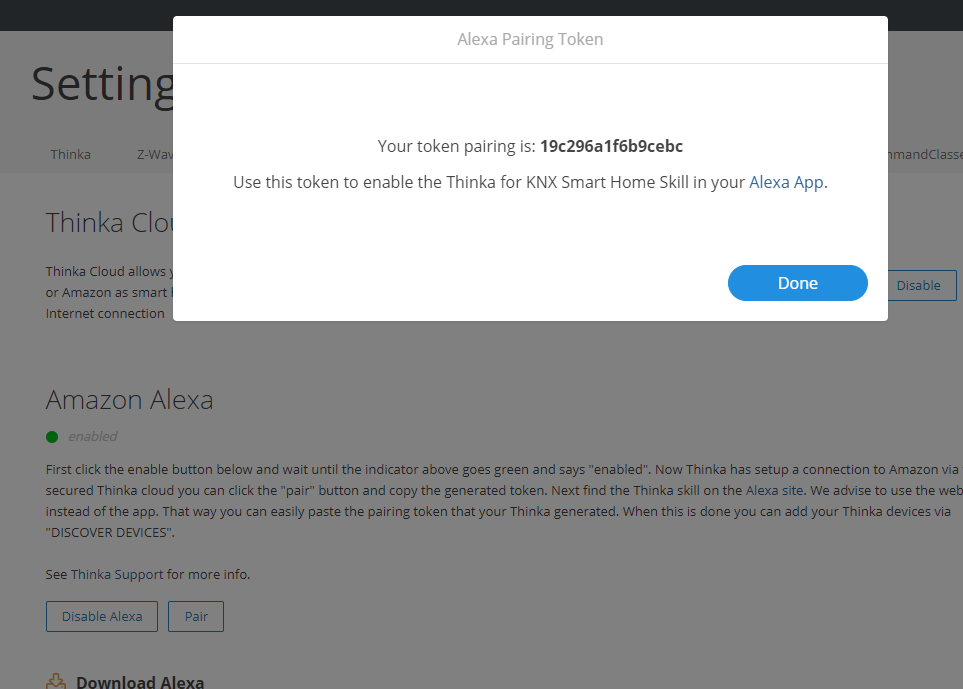Screen dimensions: 963x689
Task: Click the Amazon Alexa heading
Action: click(130, 400)
